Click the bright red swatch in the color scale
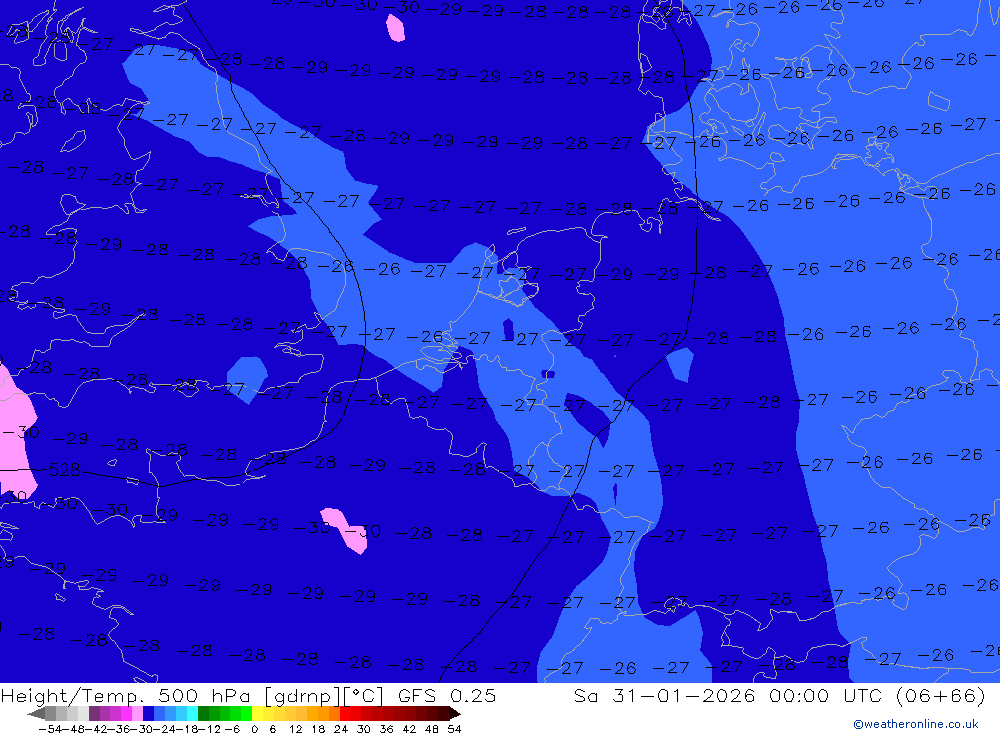 (345, 714)
